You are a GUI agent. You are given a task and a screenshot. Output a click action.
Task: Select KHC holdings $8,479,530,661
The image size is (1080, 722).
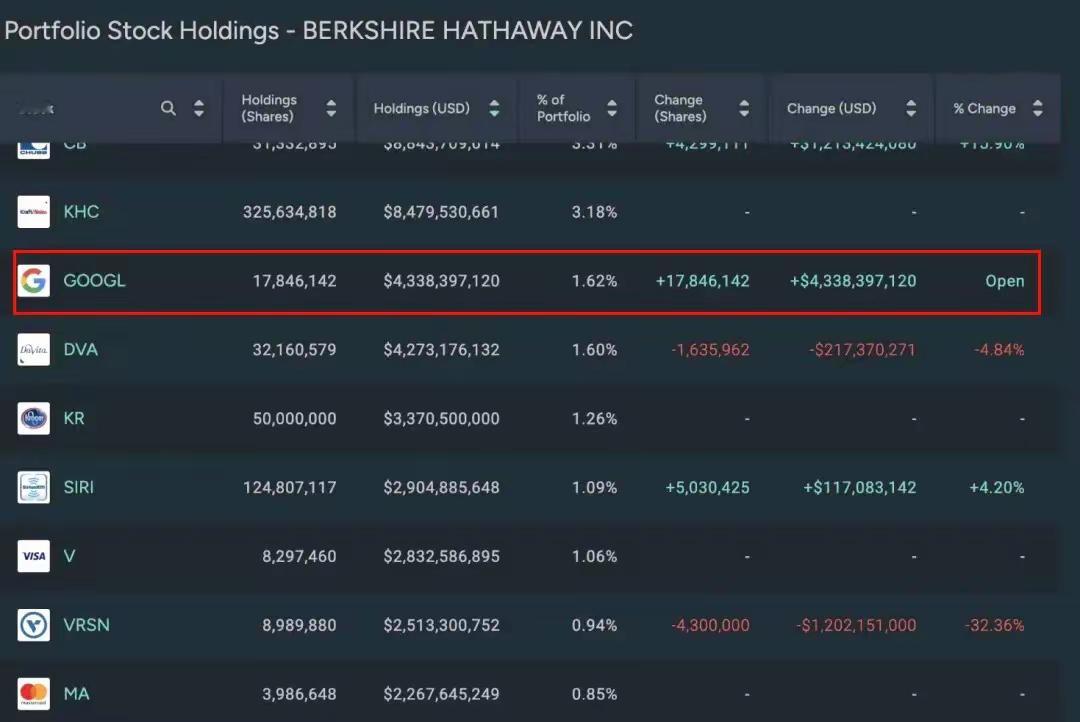(x=442, y=212)
